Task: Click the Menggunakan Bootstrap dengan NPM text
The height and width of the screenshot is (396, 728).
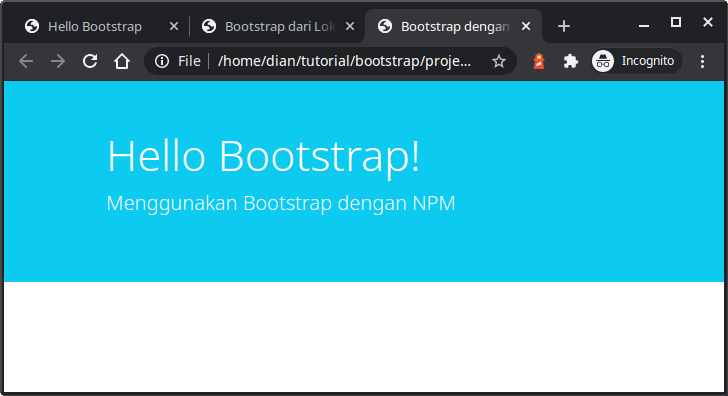Action: [281, 203]
